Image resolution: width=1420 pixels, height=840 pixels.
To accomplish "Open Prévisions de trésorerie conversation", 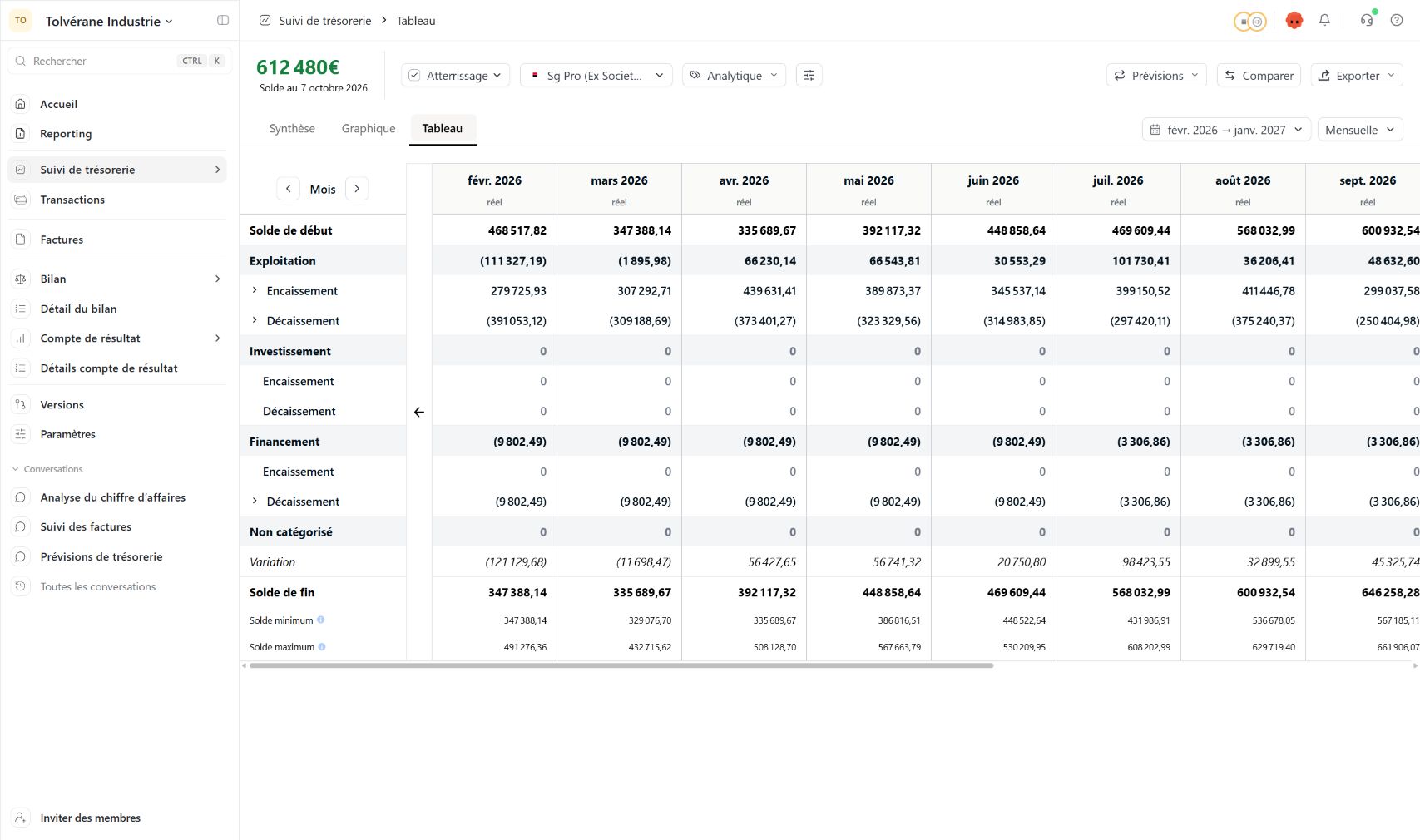I will point(101,556).
